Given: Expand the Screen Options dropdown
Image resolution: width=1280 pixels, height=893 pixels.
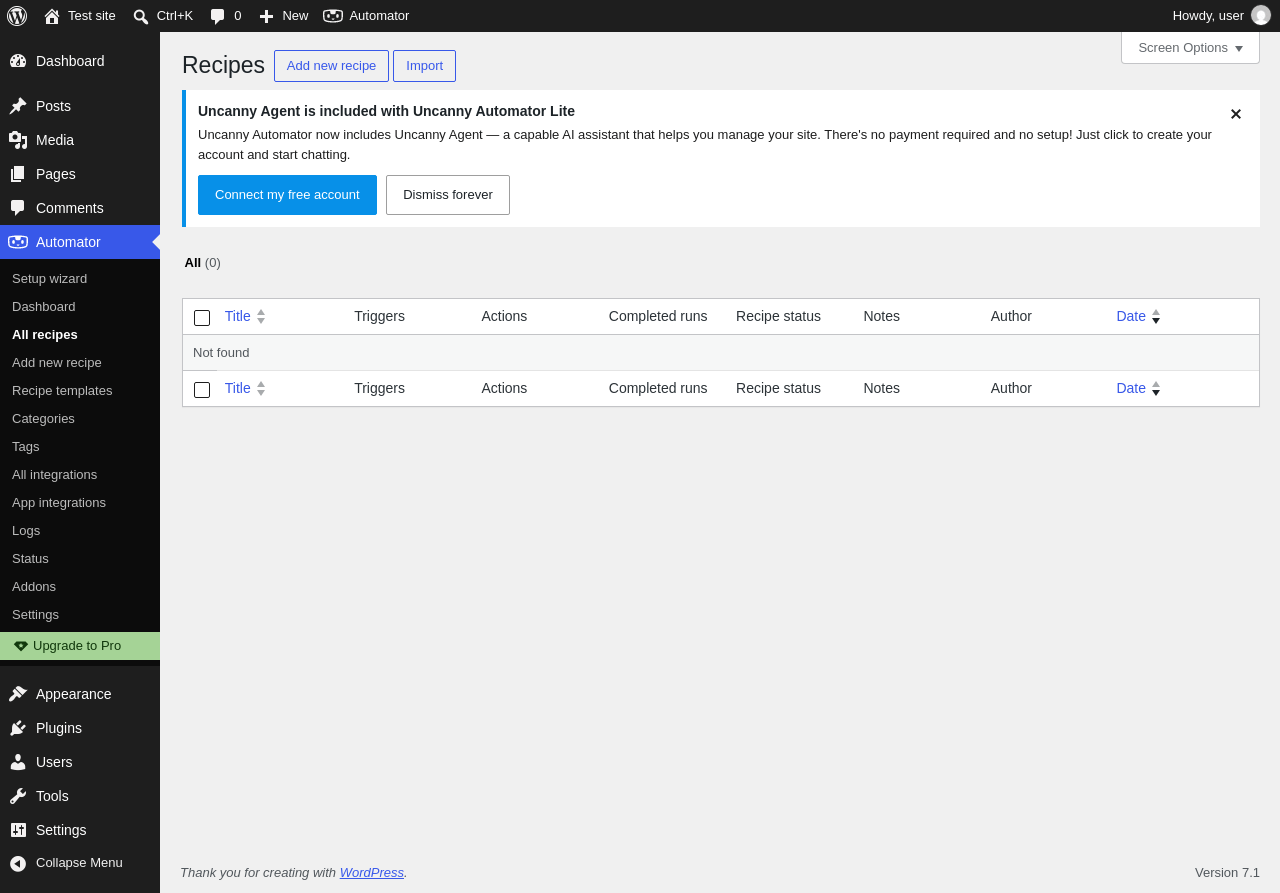Looking at the screenshot, I should [x=1190, y=47].
